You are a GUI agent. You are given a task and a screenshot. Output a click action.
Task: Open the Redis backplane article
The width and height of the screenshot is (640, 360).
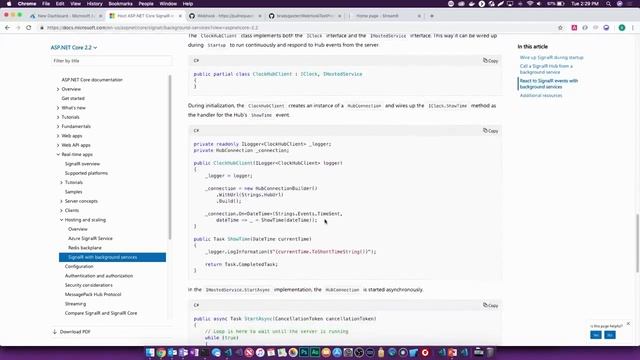pyautogui.click(x=85, y=248)
